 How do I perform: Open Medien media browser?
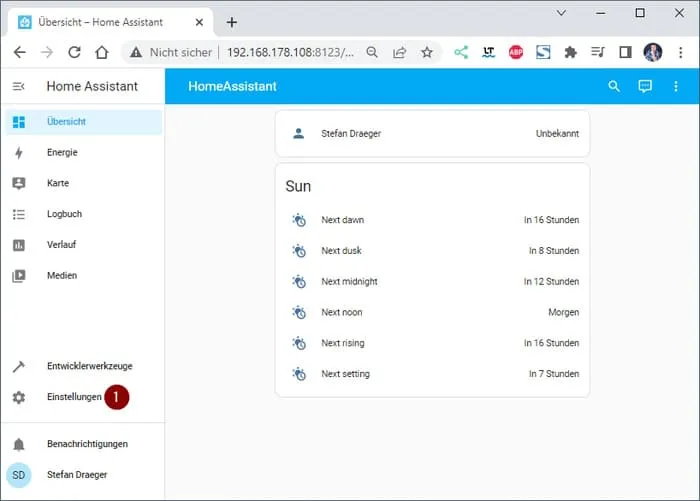coord(61,276)
